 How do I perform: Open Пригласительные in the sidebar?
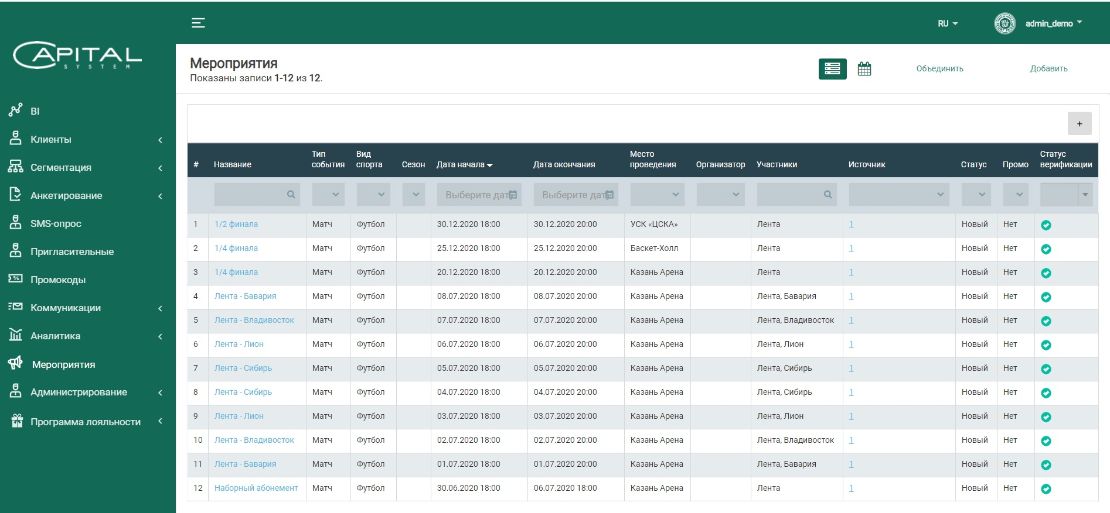(x=72, y=252)
